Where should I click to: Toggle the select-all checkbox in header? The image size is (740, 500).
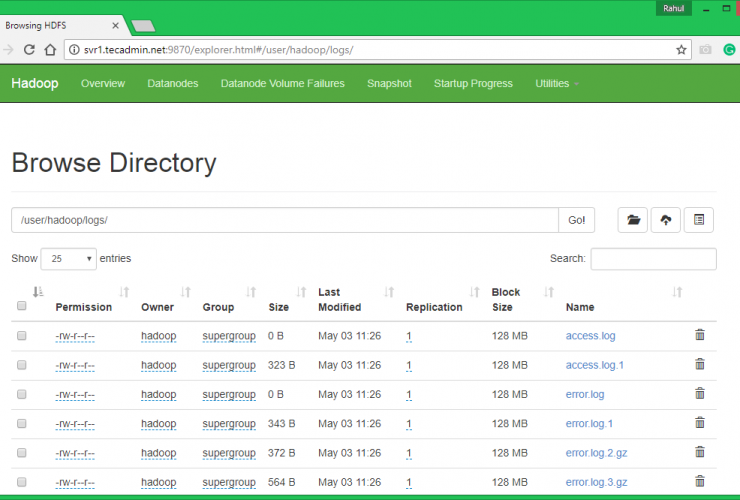22,307
